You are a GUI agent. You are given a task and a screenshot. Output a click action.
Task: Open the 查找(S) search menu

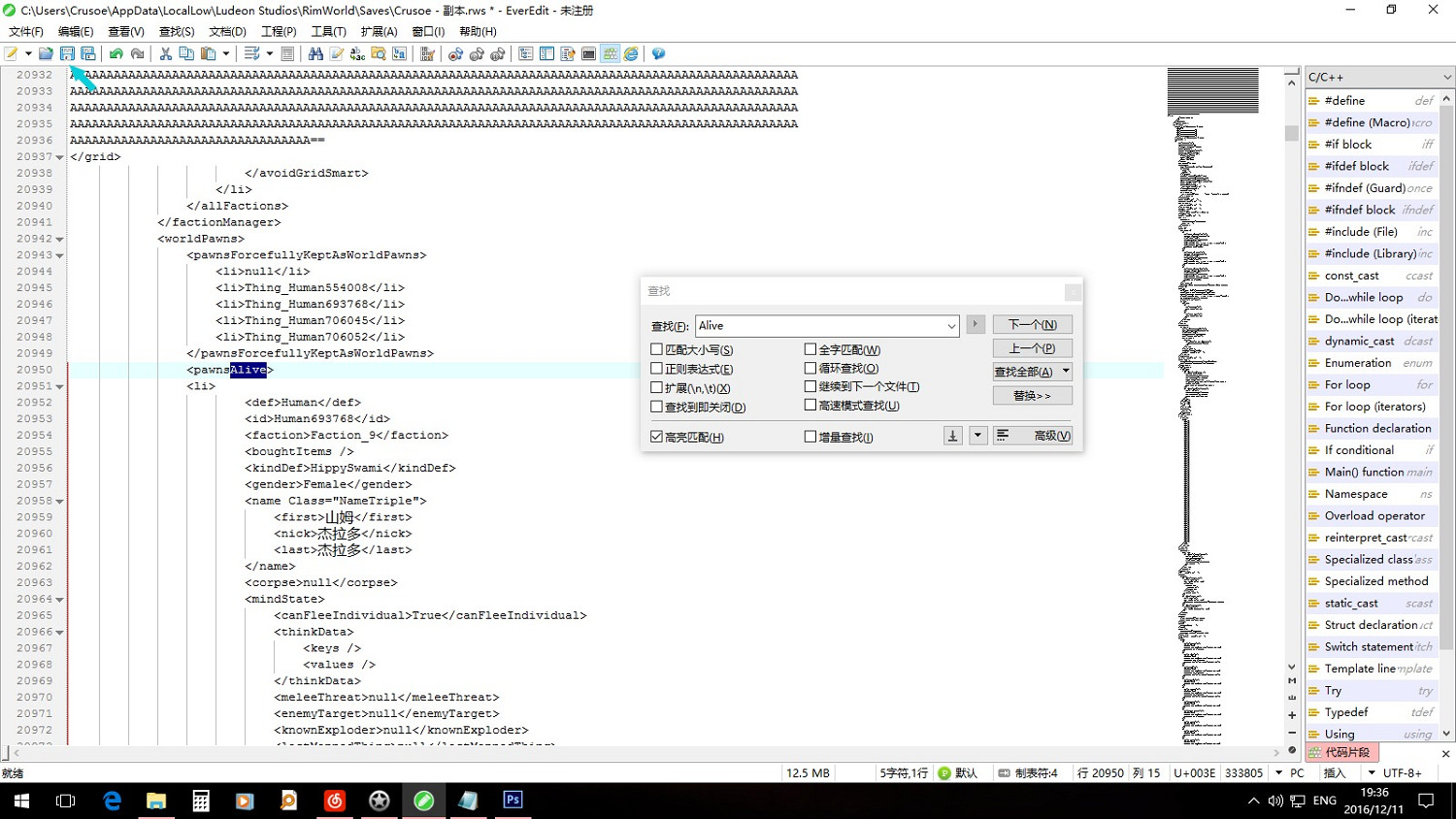(x=177, y=31)
